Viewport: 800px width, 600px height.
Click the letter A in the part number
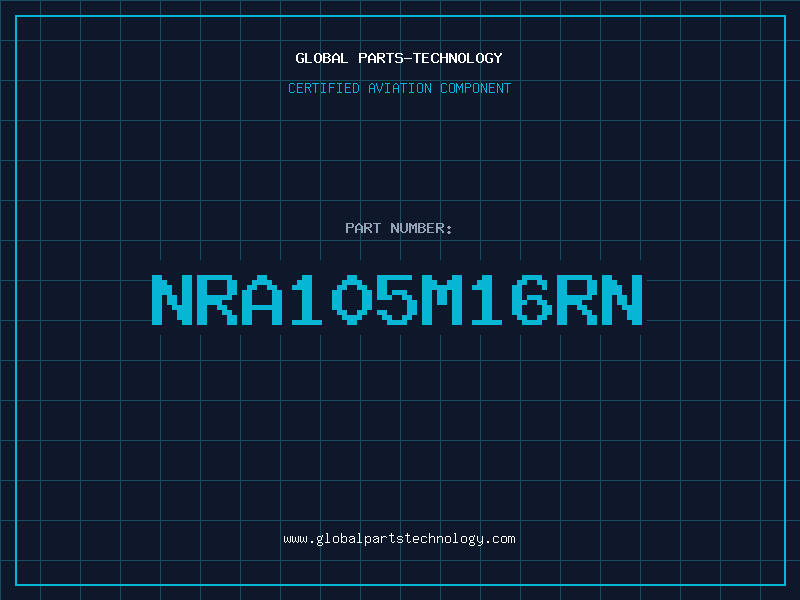click(262, 300)
